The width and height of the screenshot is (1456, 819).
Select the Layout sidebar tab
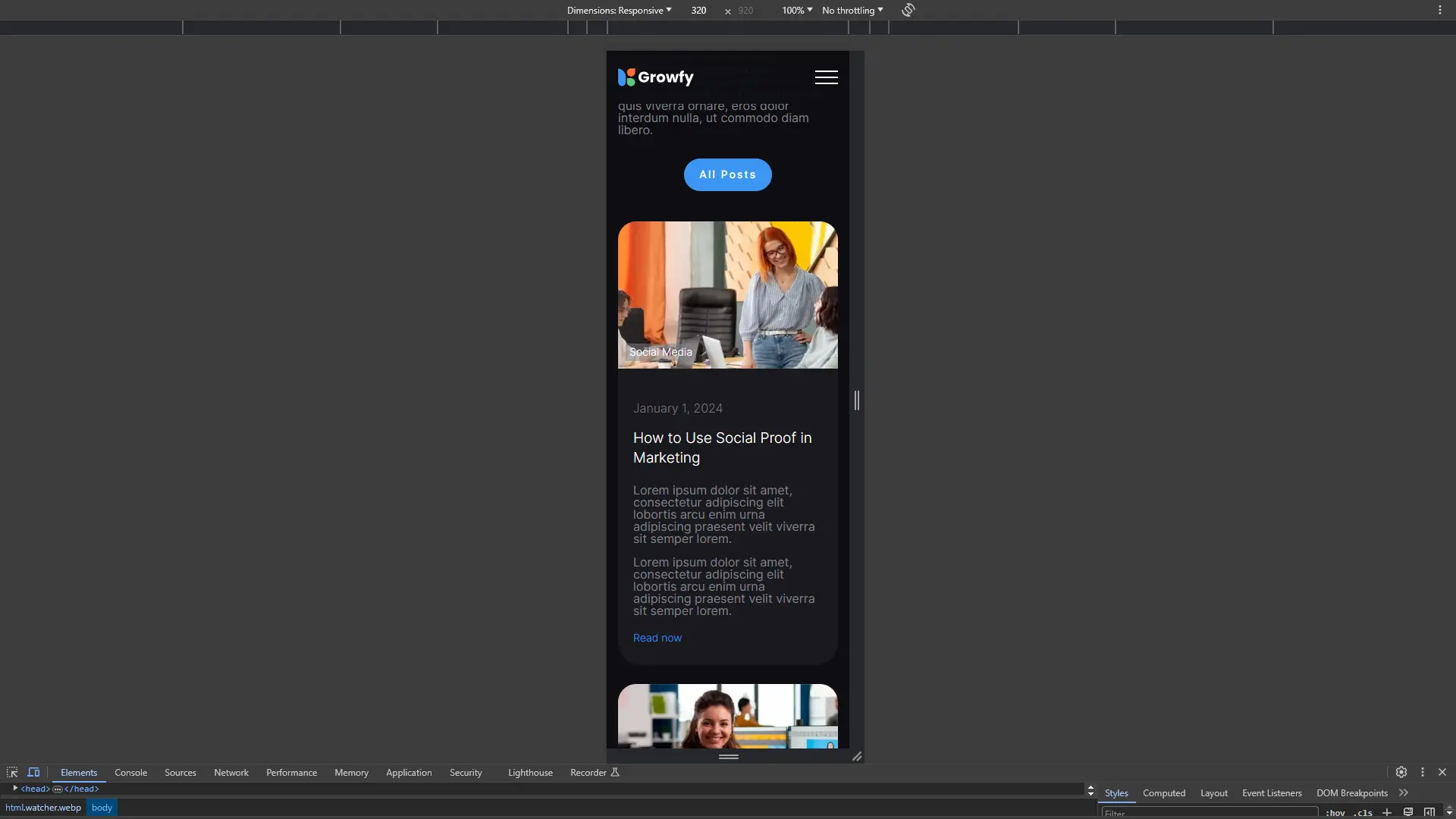1213,792
